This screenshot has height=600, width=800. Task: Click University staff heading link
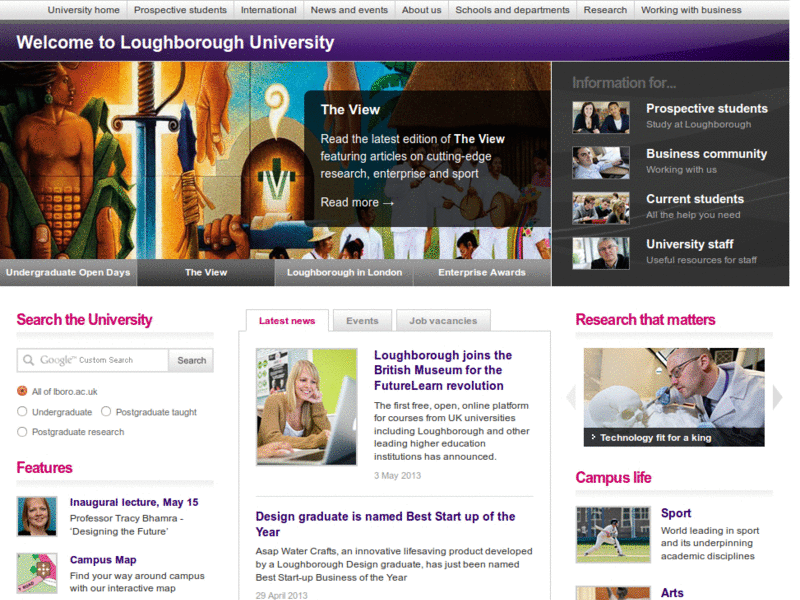pos(690,244)
